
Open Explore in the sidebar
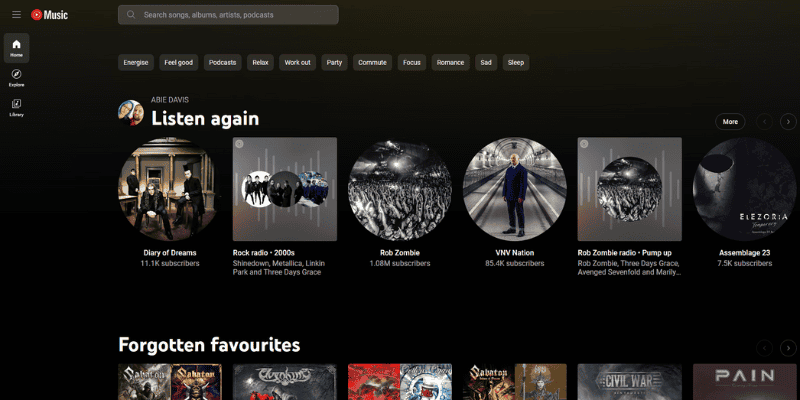coord(16,78)
